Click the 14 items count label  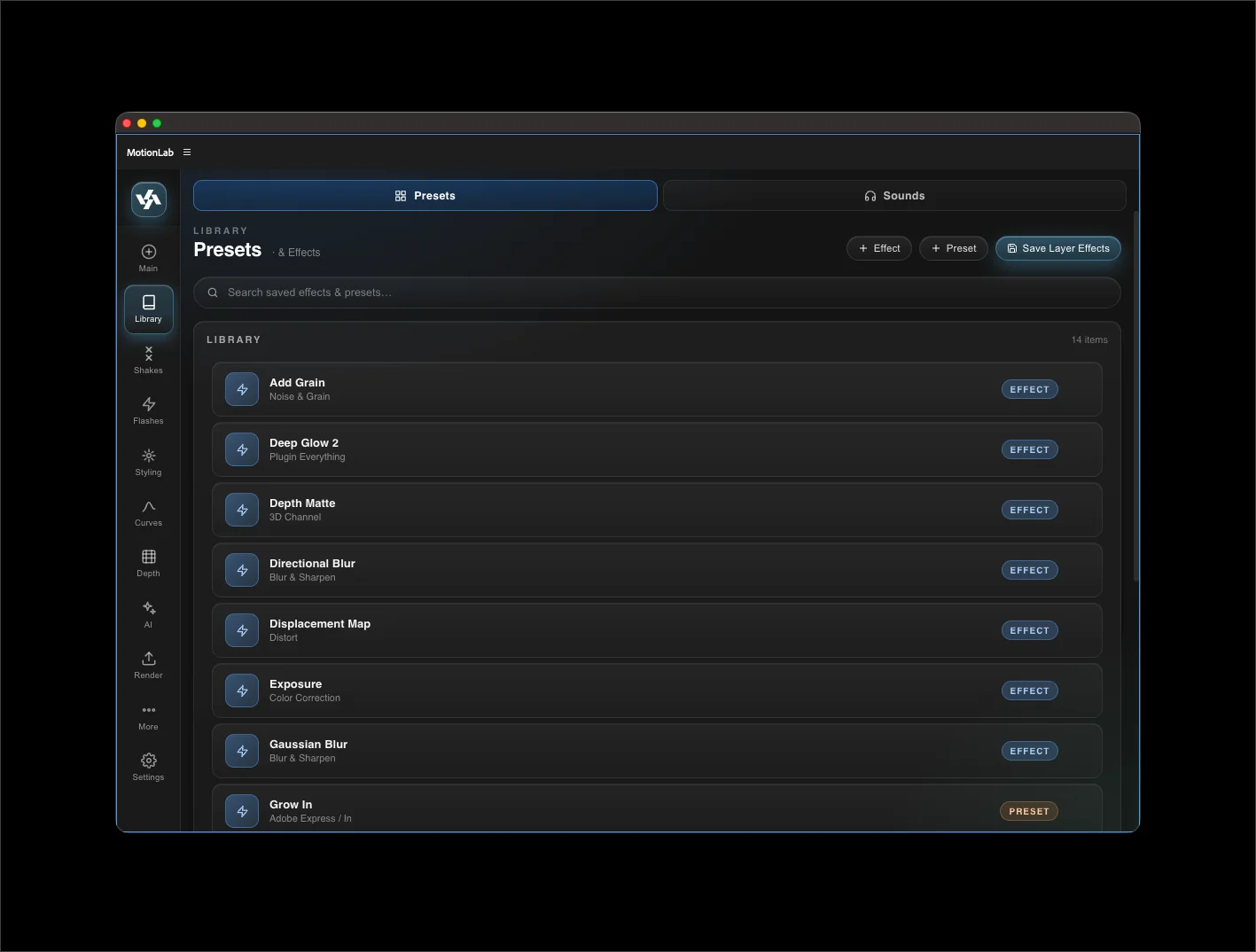click(x=1089, y=340)
